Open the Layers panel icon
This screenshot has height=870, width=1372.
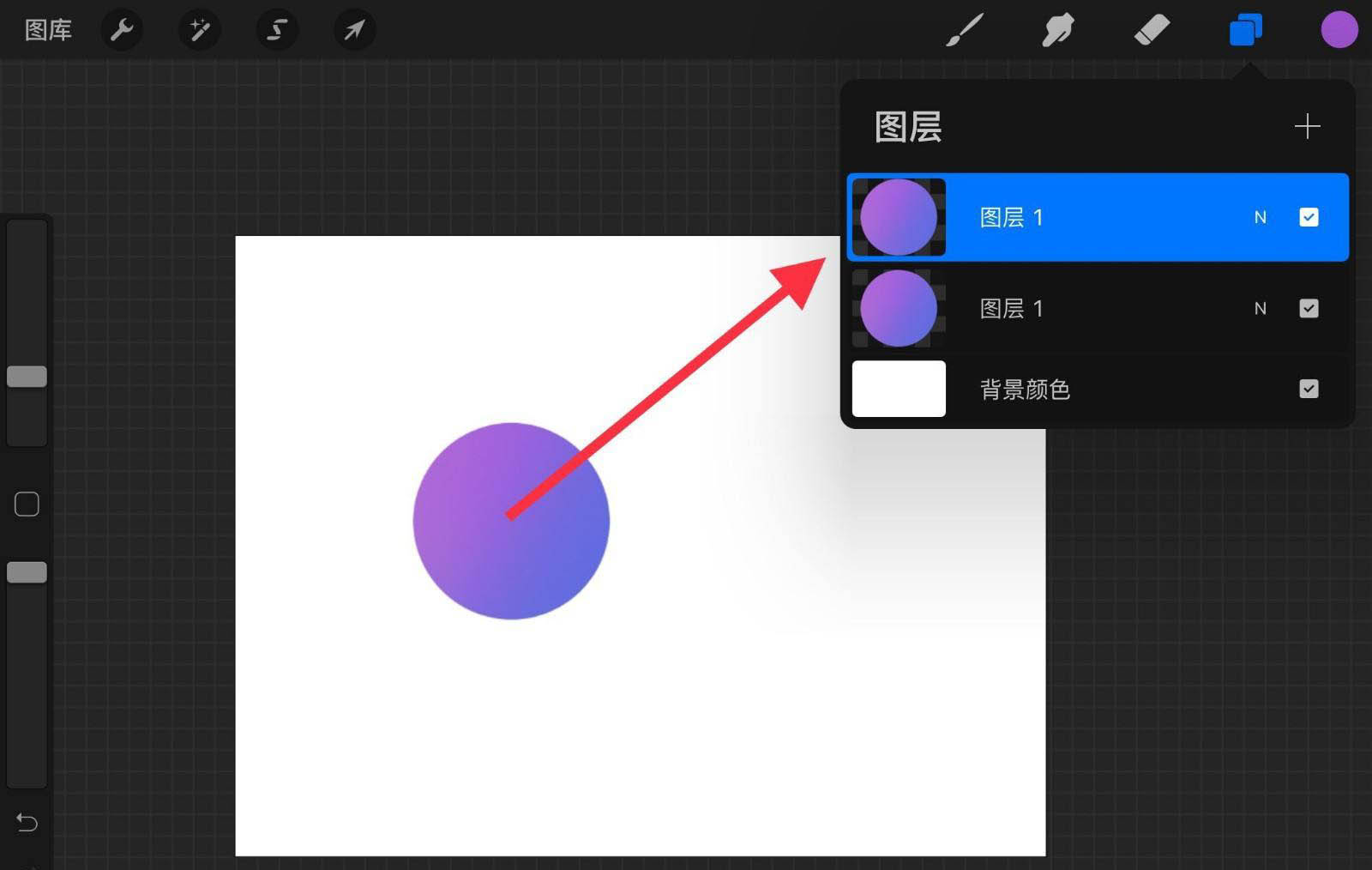coord(1245,30)
